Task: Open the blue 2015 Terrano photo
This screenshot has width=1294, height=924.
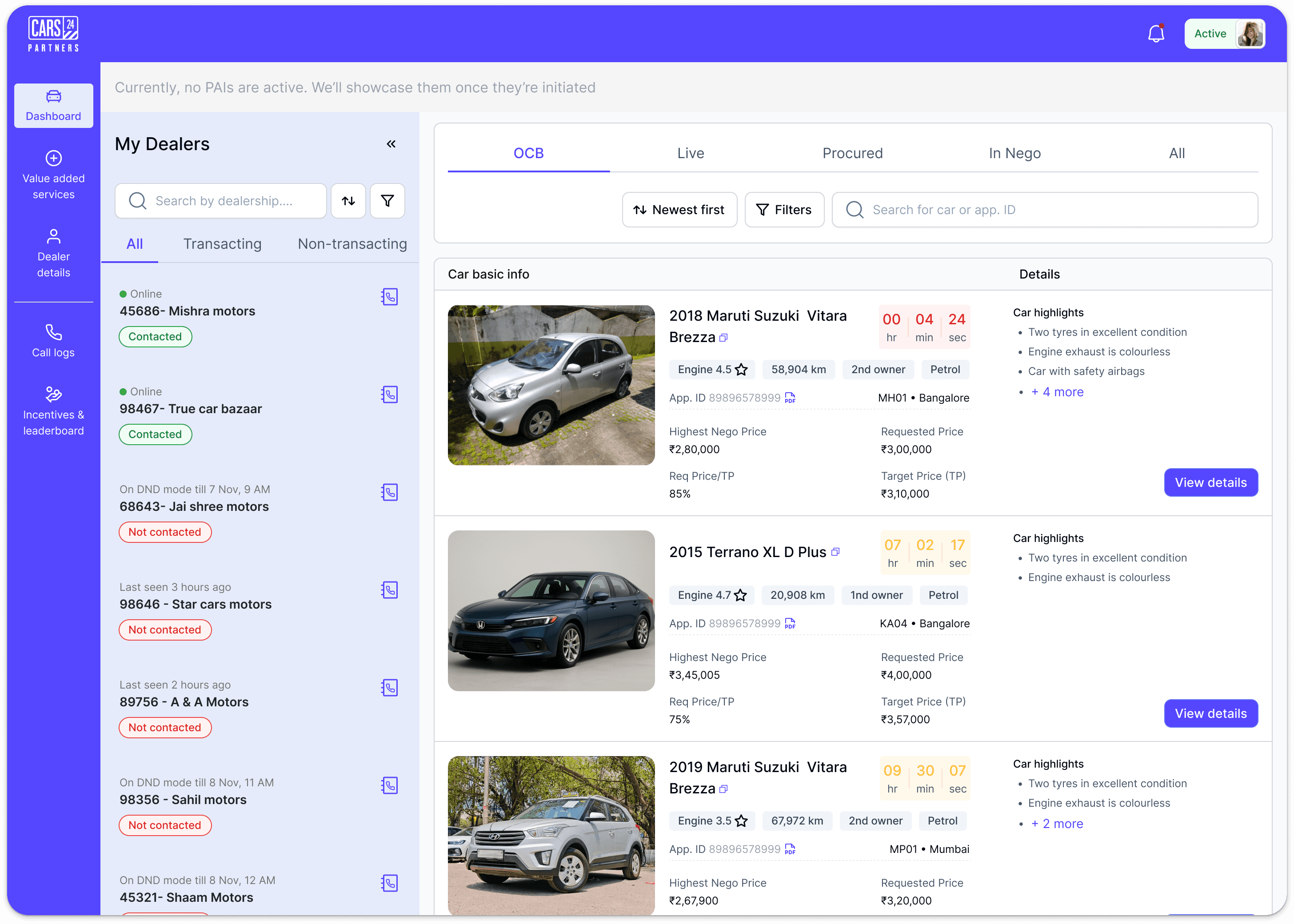Action: pos(551,611)
